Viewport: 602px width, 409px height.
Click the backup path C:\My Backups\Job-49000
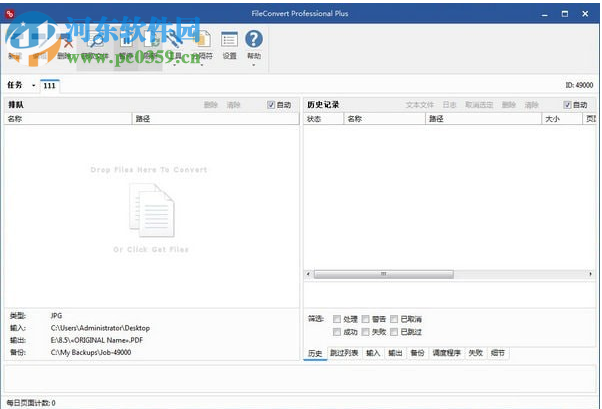point(91,353)
